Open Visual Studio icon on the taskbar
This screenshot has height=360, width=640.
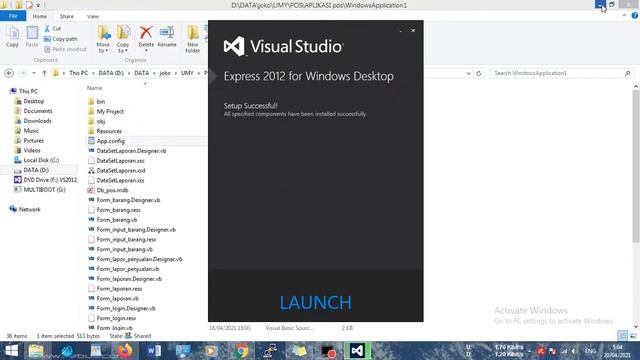(x=357, y=351)
